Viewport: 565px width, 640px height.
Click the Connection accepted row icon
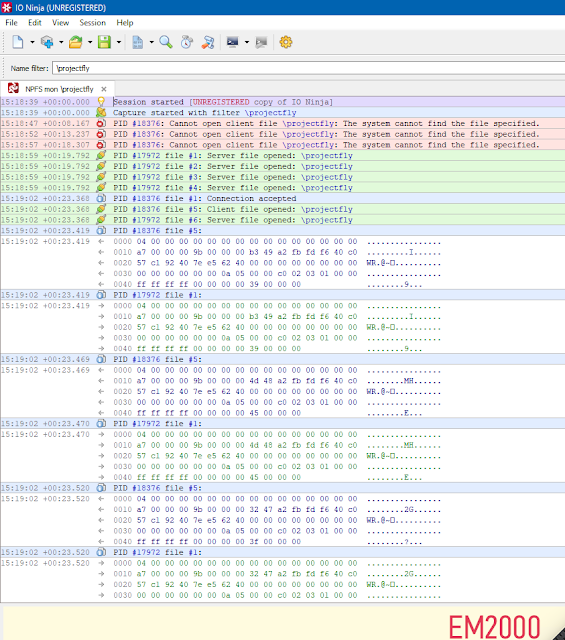[x=101, y=198]
